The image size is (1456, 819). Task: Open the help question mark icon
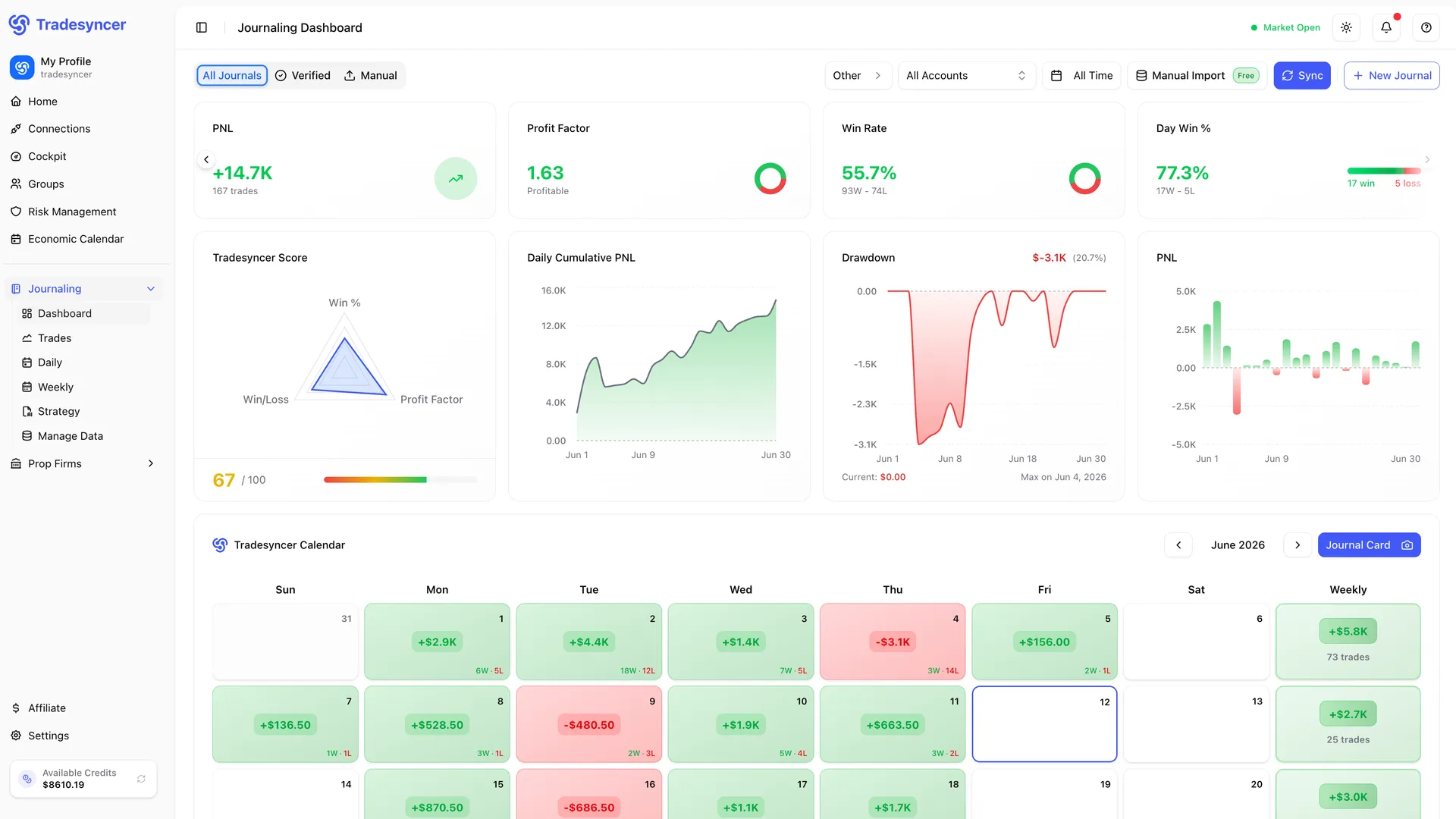coord(1426,27)
